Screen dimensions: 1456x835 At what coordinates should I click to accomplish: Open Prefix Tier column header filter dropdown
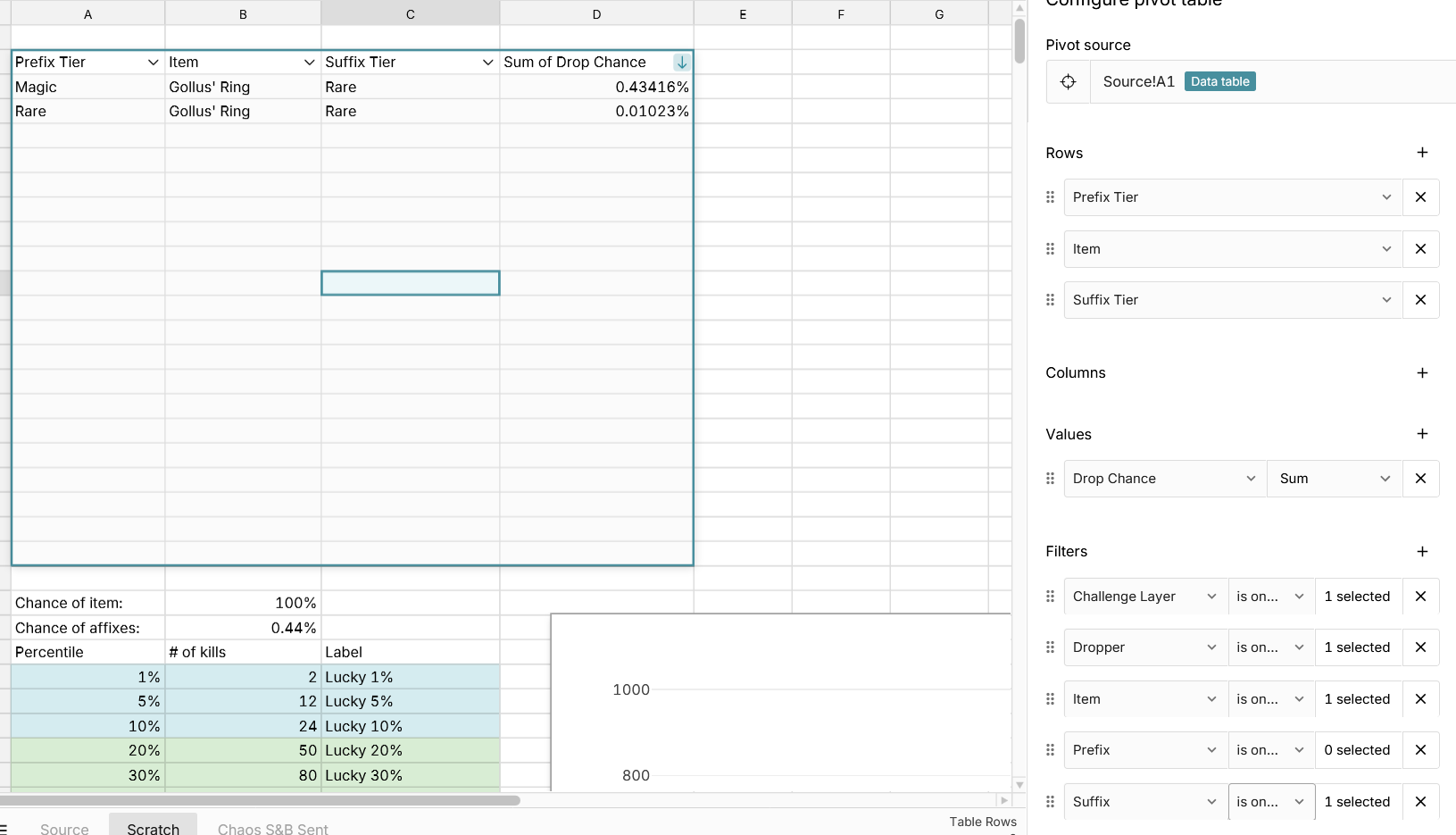point(153,63)
